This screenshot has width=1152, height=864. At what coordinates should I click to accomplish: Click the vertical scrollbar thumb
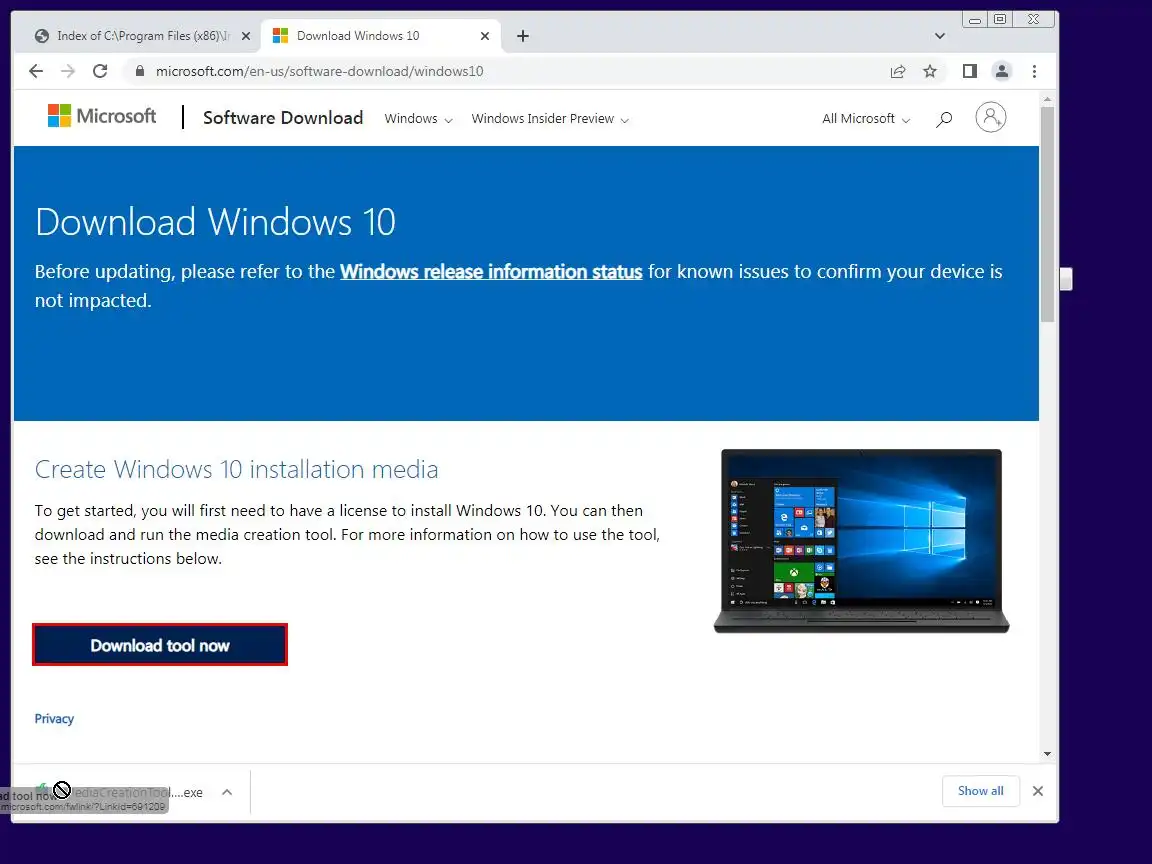point(1047,214)
